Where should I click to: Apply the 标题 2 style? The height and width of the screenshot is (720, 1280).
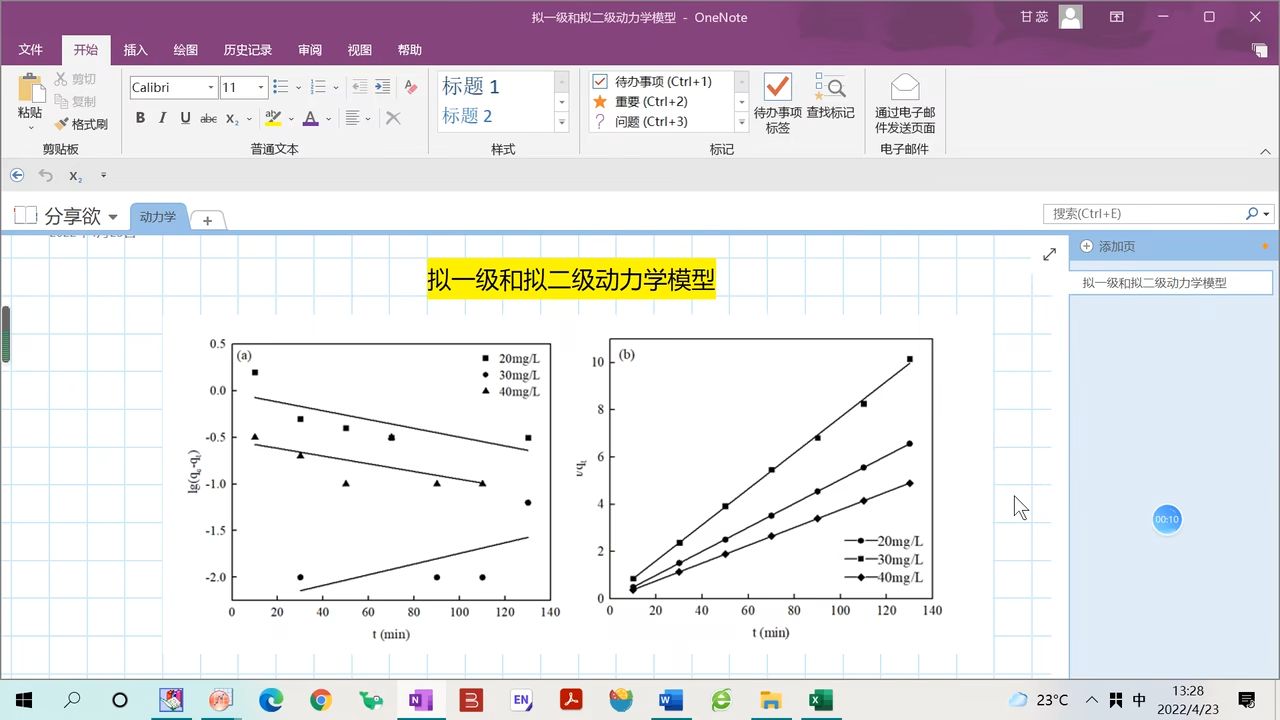pyautogui.click(x=467, y=116)
